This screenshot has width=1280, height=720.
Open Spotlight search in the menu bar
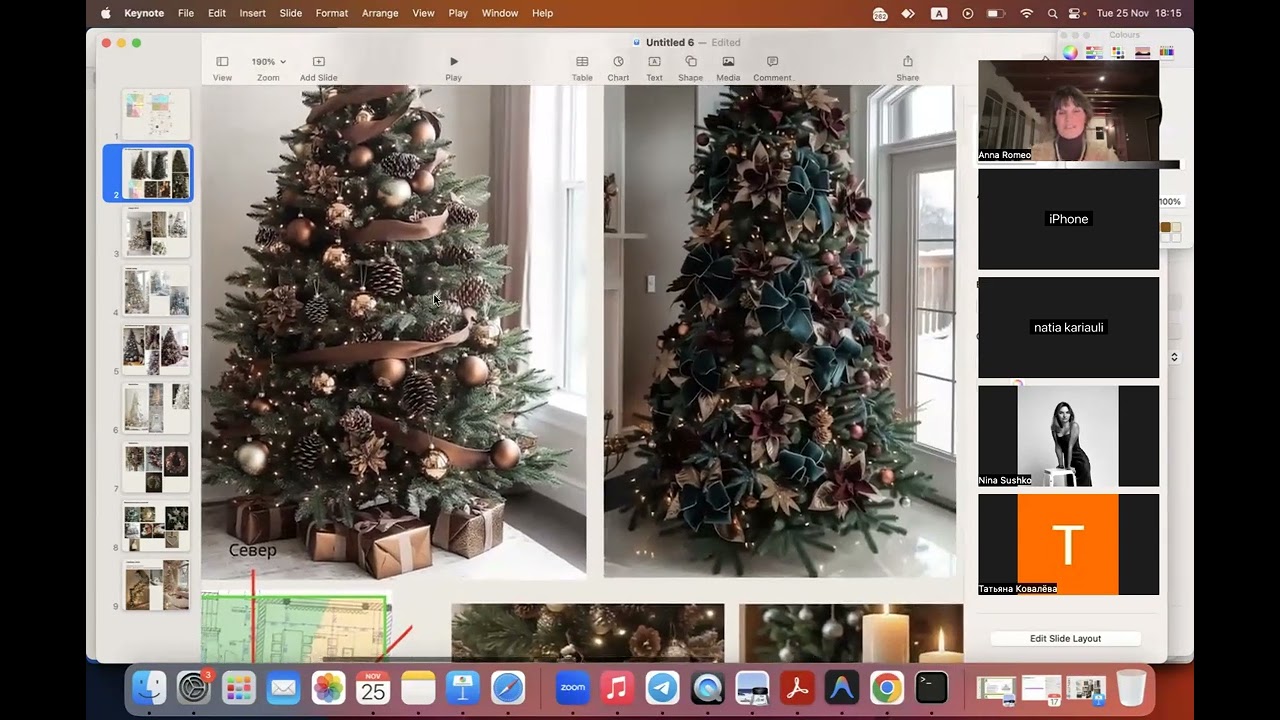tap(1052, 13)
